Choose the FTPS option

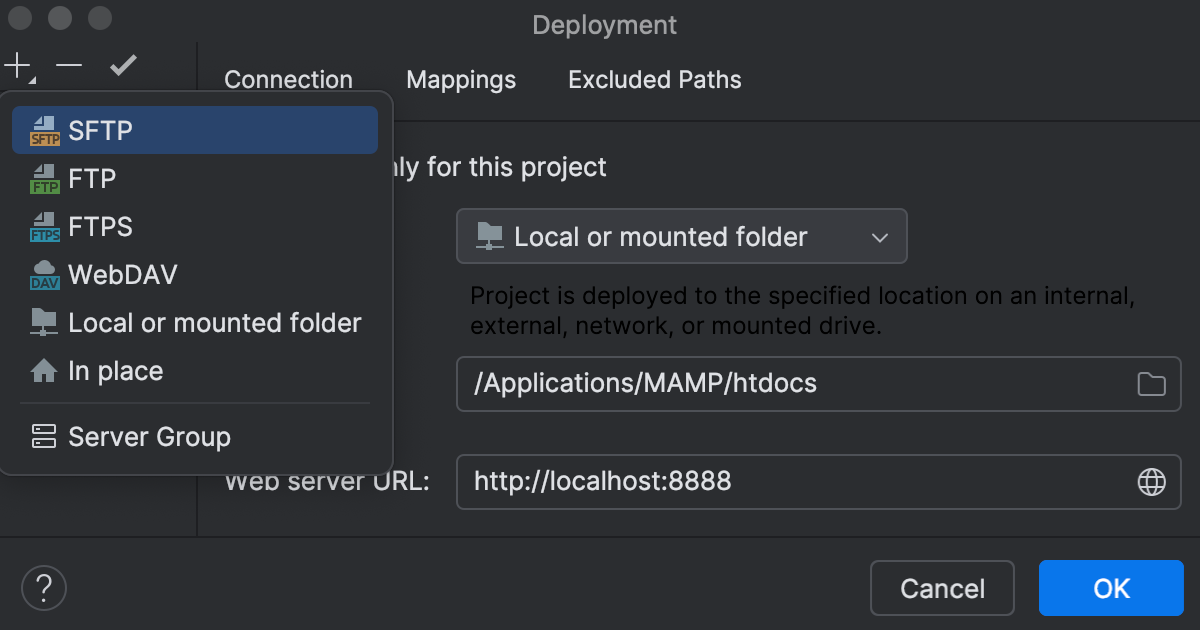click(98, 226)
